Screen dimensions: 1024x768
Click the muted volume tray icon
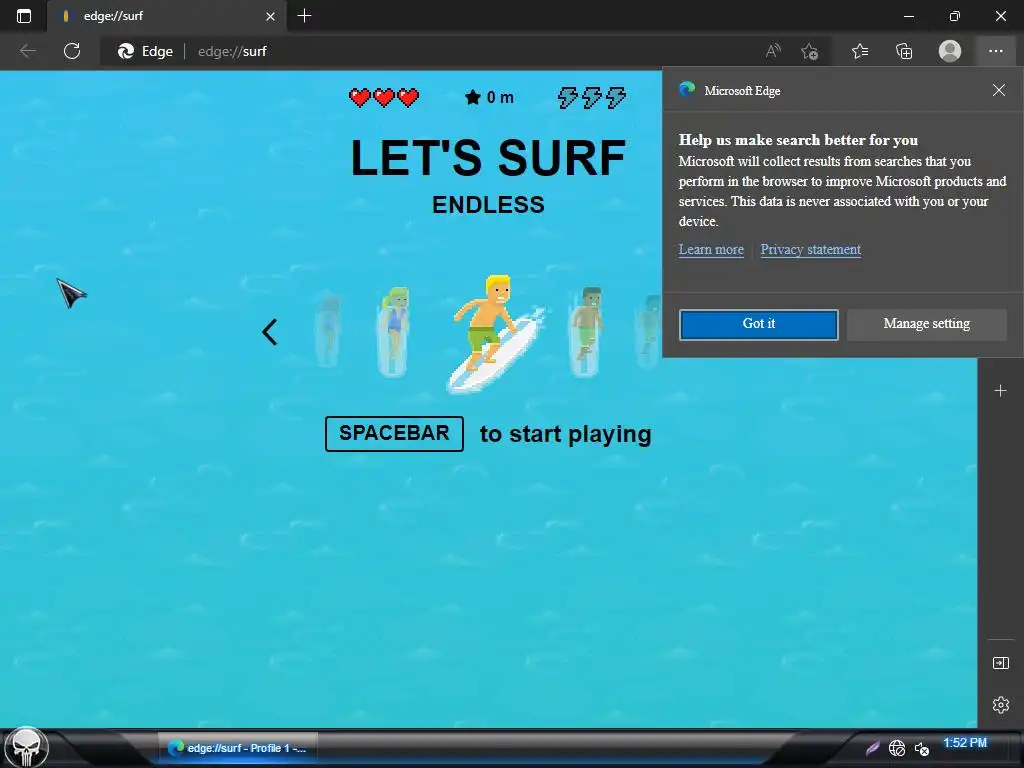click(x=921, y=748)
